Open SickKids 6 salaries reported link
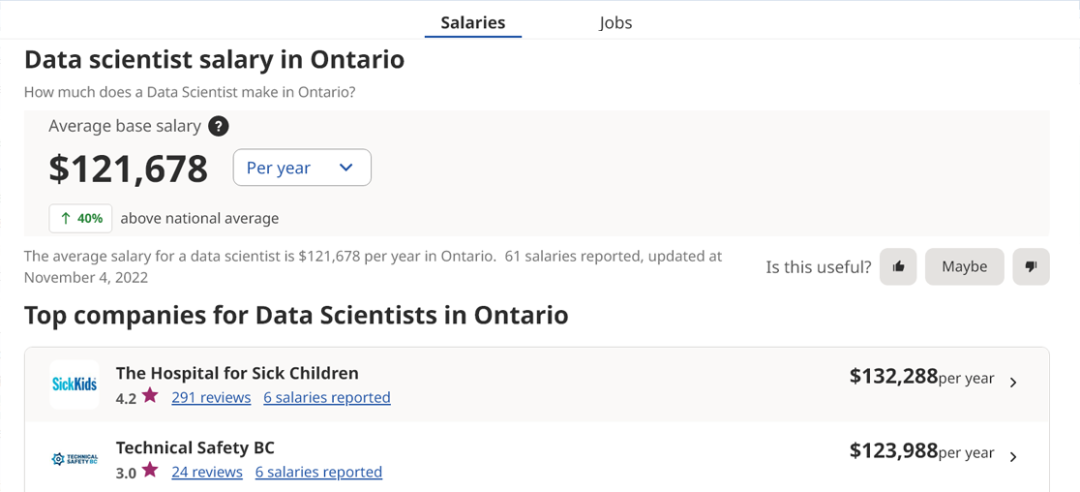 pos(327,397)
